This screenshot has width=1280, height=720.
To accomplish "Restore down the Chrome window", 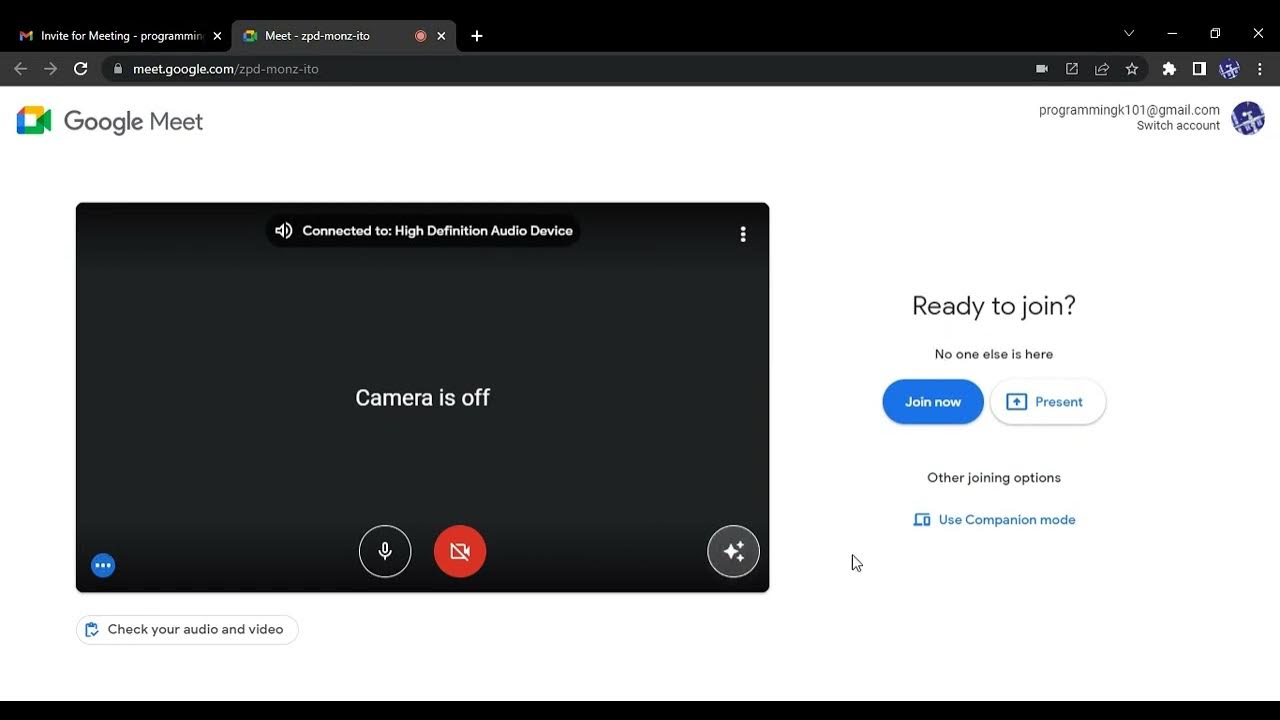I will [x=1215, y=33].
